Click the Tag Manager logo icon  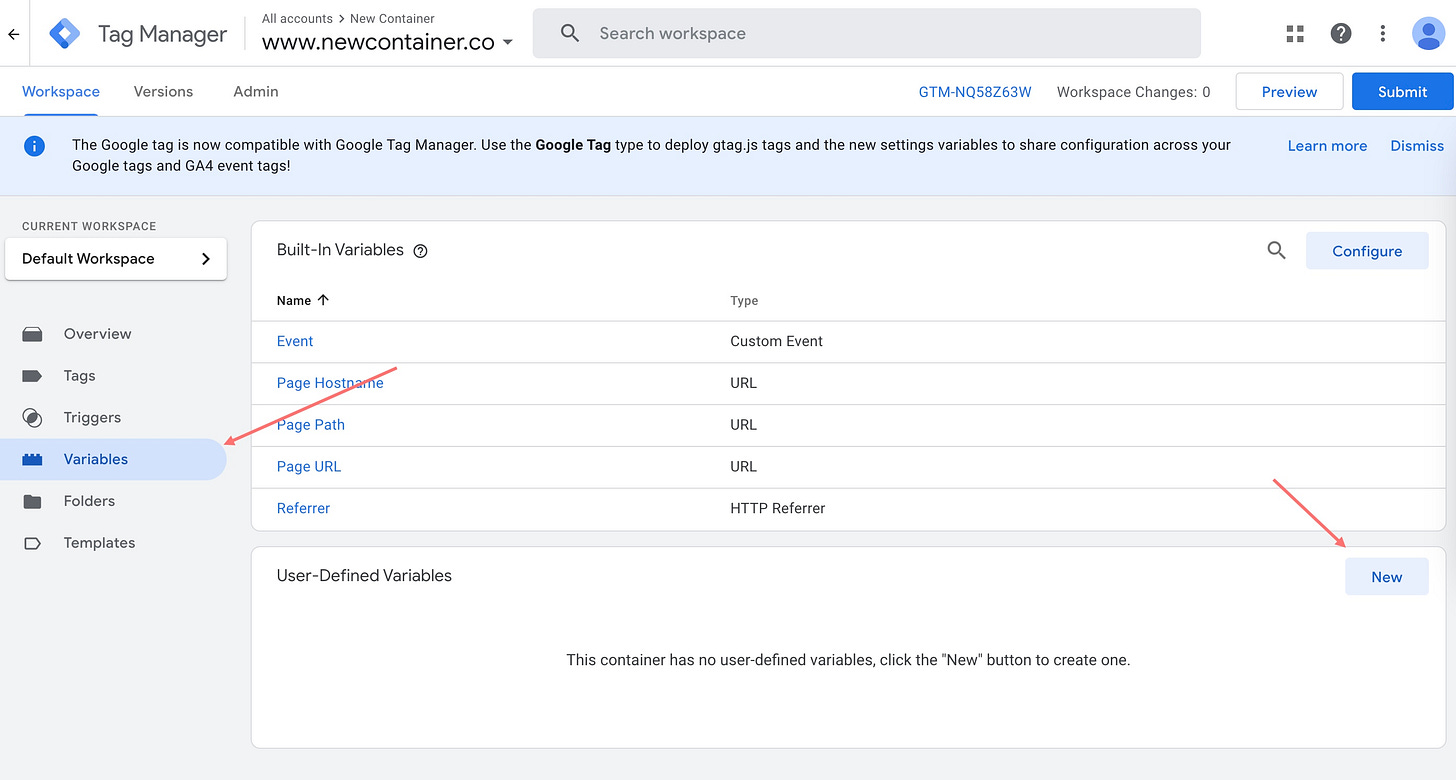point(65,34)
